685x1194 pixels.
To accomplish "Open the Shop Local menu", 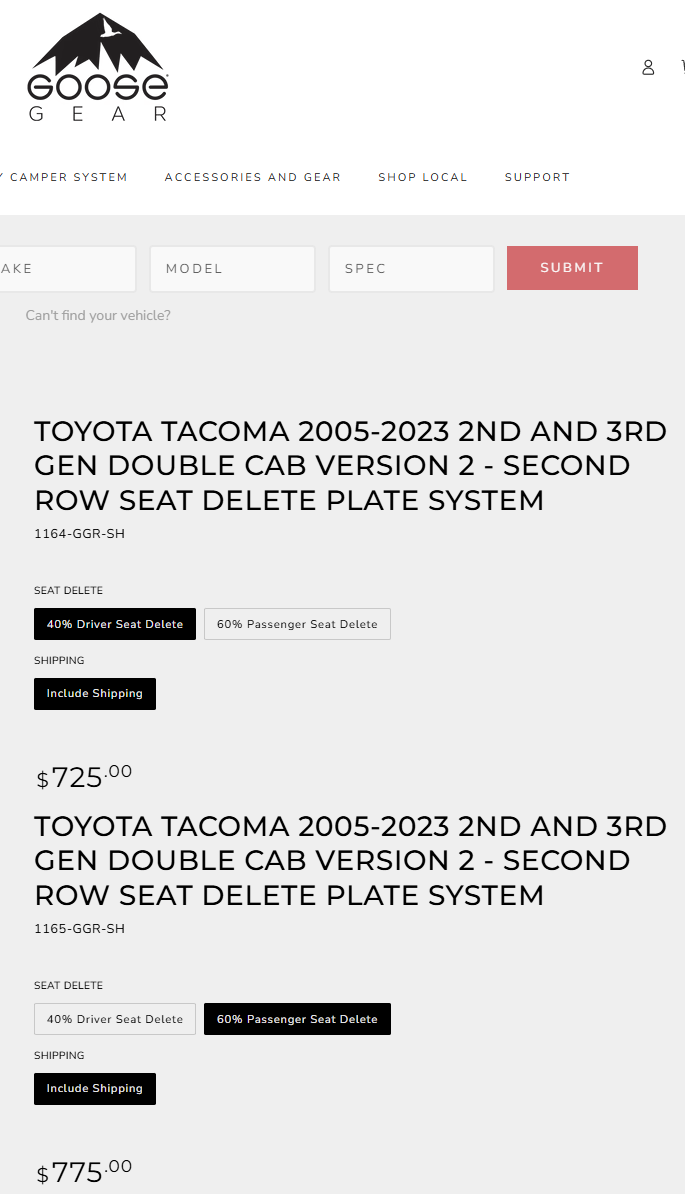I will [422, 177].
